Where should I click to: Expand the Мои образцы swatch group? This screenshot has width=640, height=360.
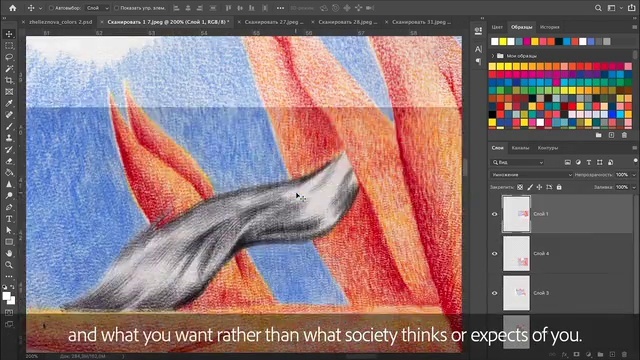click(x=493, y=56)
